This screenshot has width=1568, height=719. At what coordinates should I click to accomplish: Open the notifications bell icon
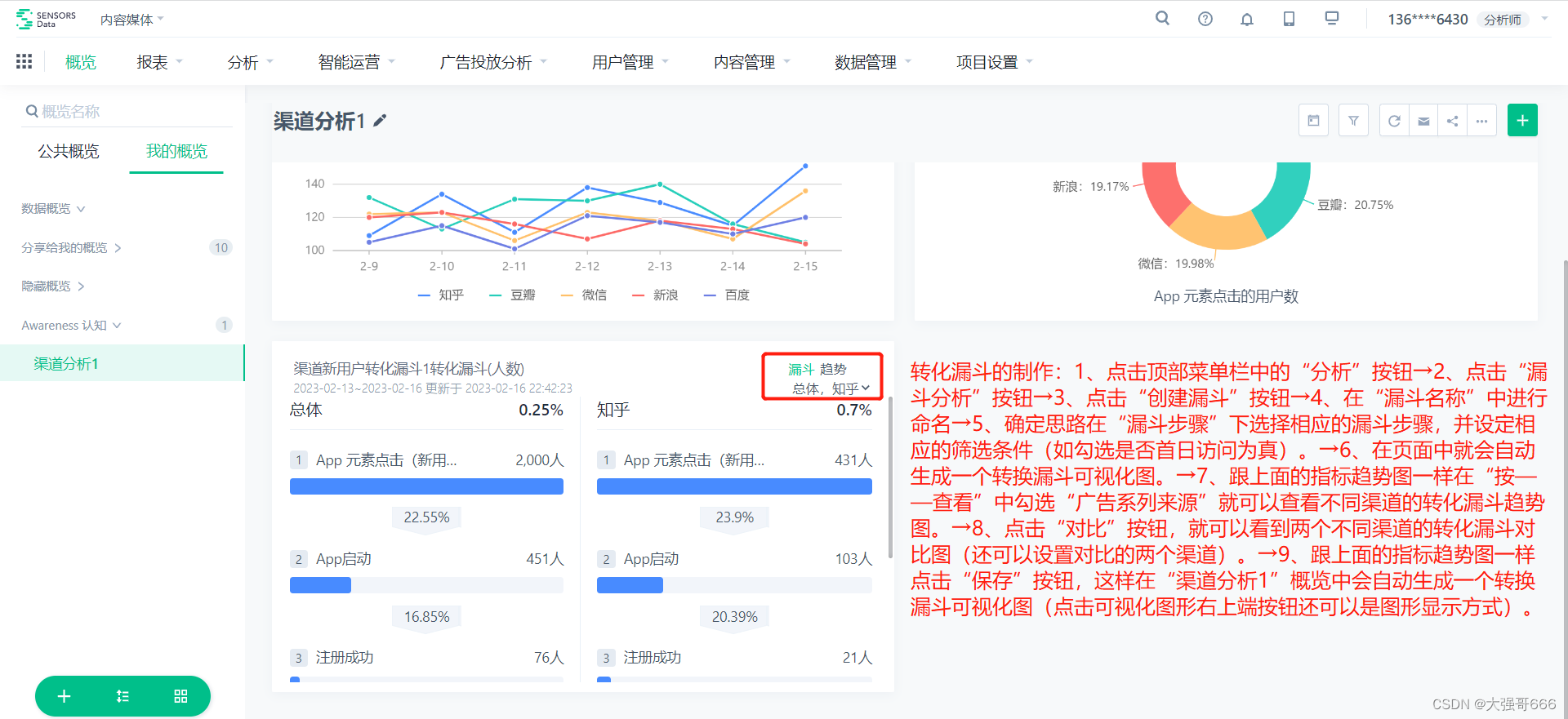pyautogui.click(x=1247, y=19)
